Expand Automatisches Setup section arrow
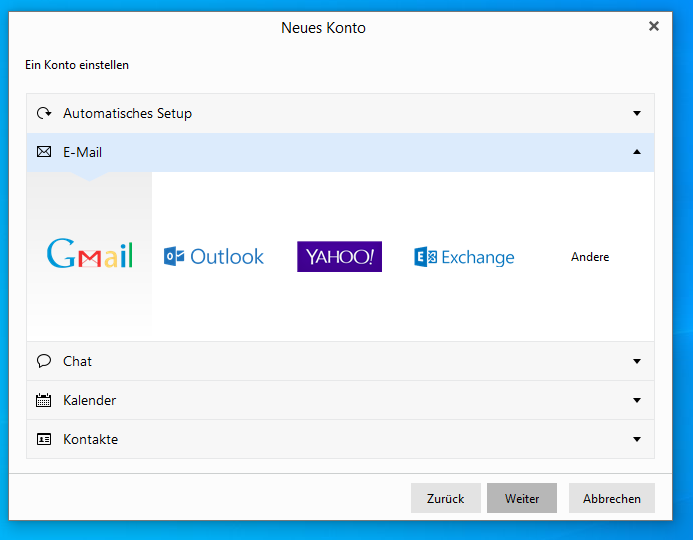The height and width of the screenshot is (540, 693). click(x=637, y=113)
